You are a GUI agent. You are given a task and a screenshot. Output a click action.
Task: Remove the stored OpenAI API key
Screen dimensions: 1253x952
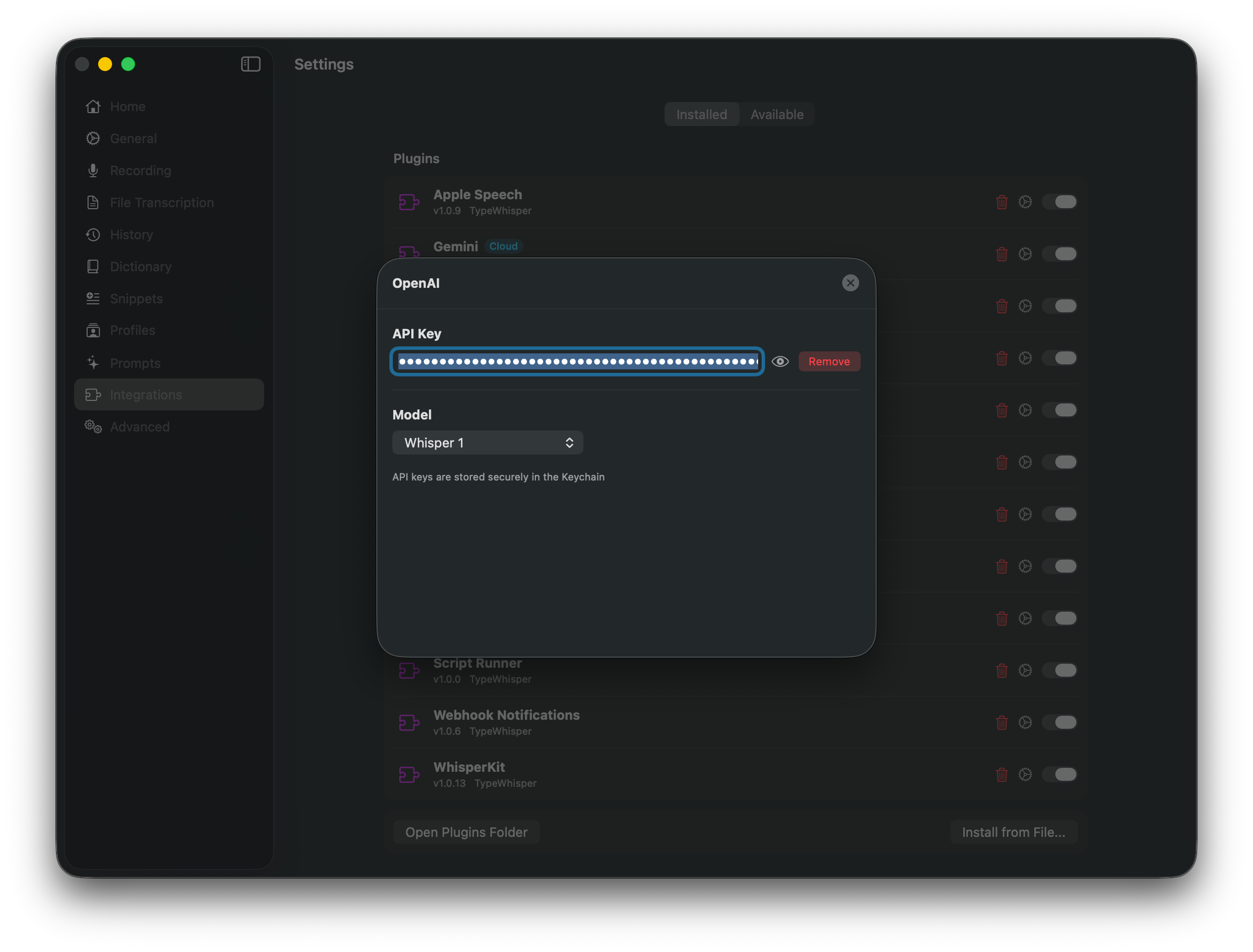[829, 361]
